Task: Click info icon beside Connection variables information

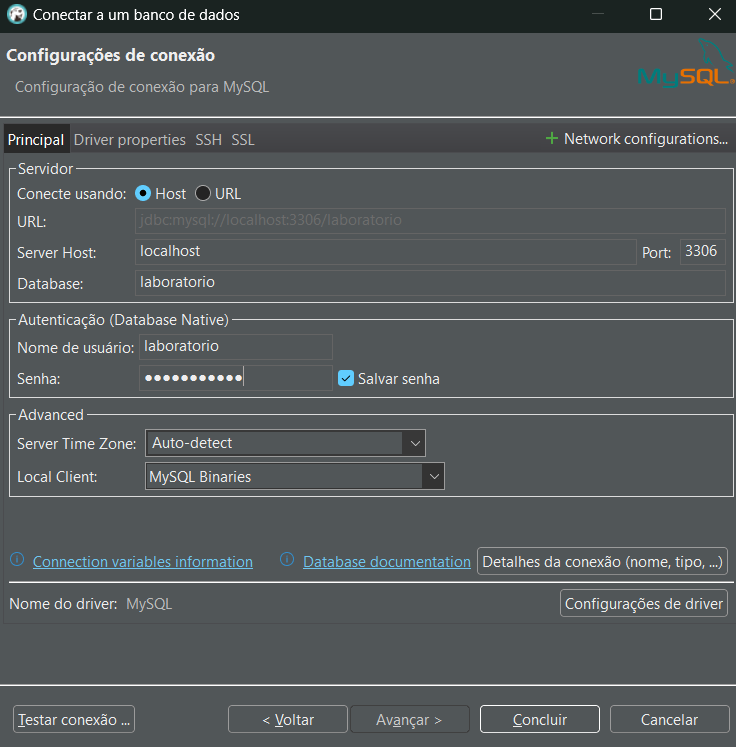Action: pos(17,560)
